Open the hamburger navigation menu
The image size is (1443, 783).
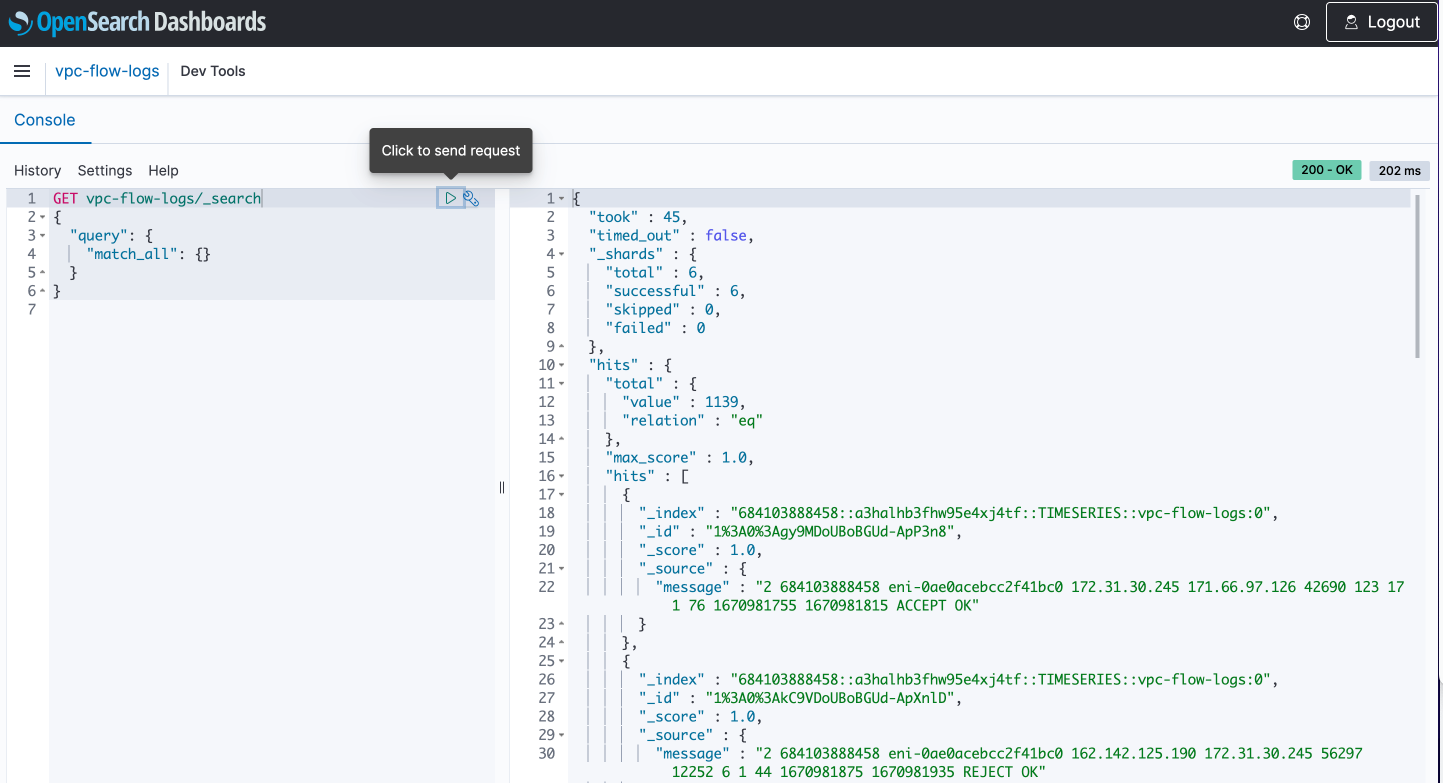pyautogui.click(x=22, y=71)
